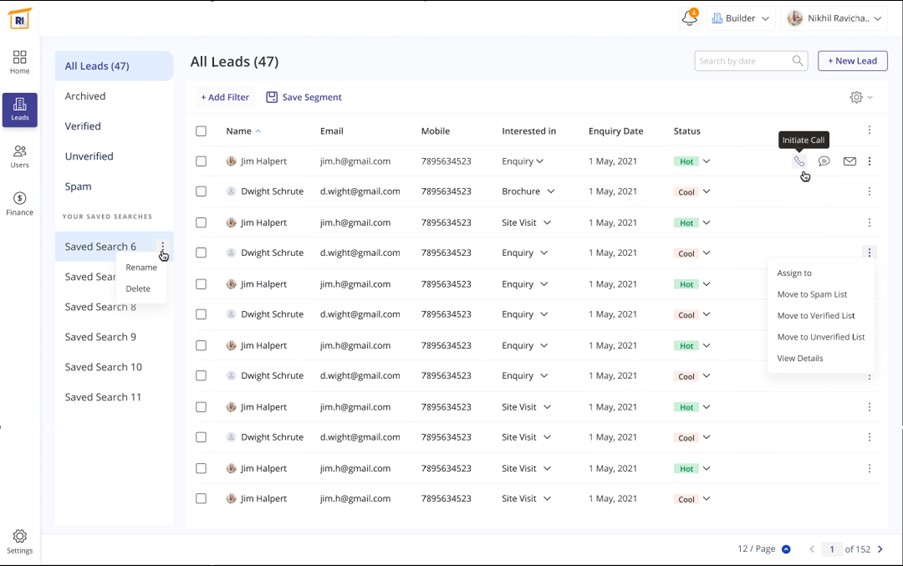Check the first Jim Halpert row checkbox
The height and width of the screenshot is (566, 903).
(x=201, y=161)
